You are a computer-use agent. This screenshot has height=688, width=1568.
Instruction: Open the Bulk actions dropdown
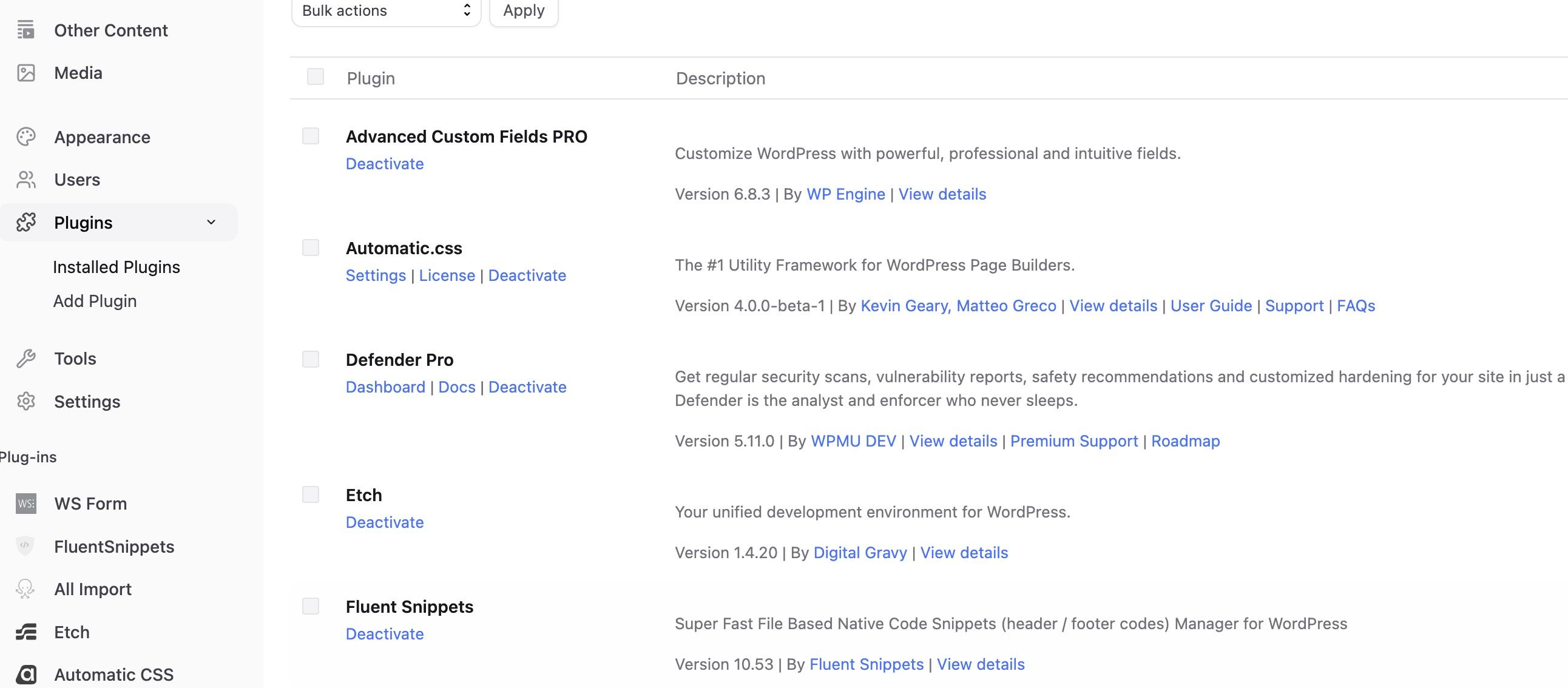(x=387, y=11)
